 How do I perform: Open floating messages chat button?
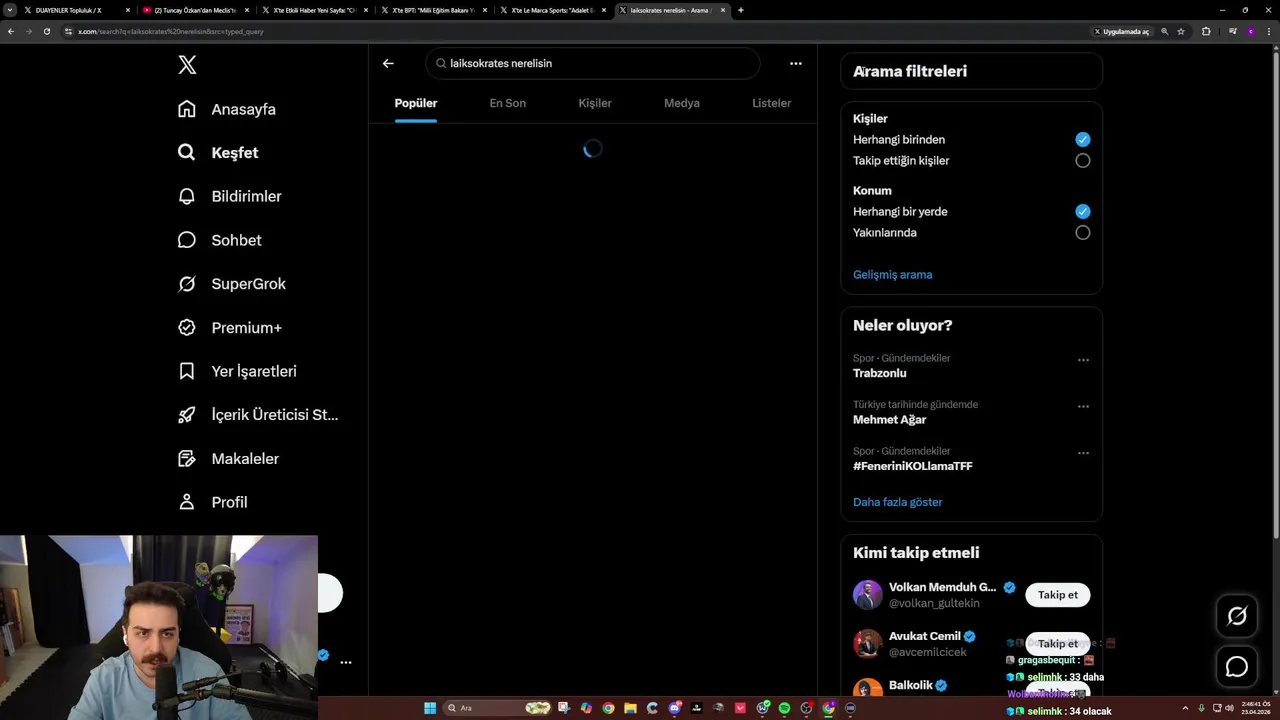[1237, 667]
